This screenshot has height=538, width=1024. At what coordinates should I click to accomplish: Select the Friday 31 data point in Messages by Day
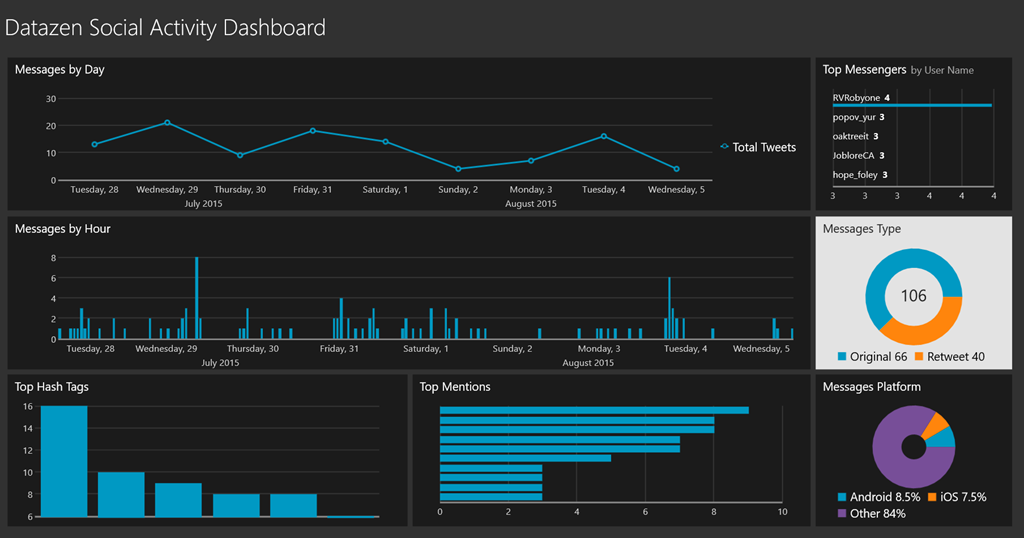coord(312,131)
